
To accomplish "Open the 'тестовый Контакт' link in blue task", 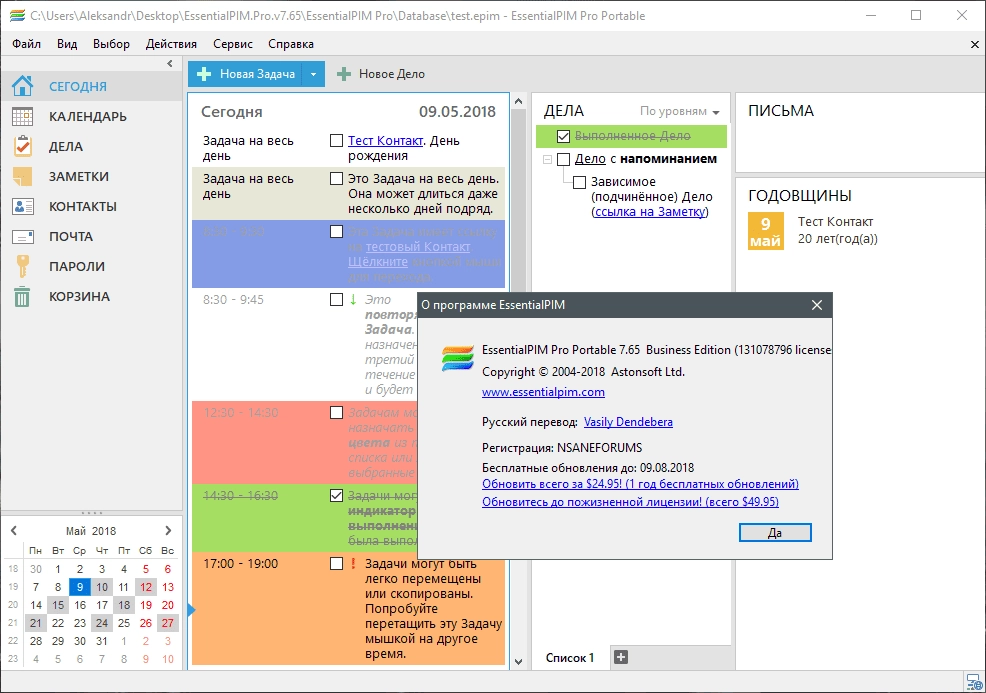I will point(418,247).
